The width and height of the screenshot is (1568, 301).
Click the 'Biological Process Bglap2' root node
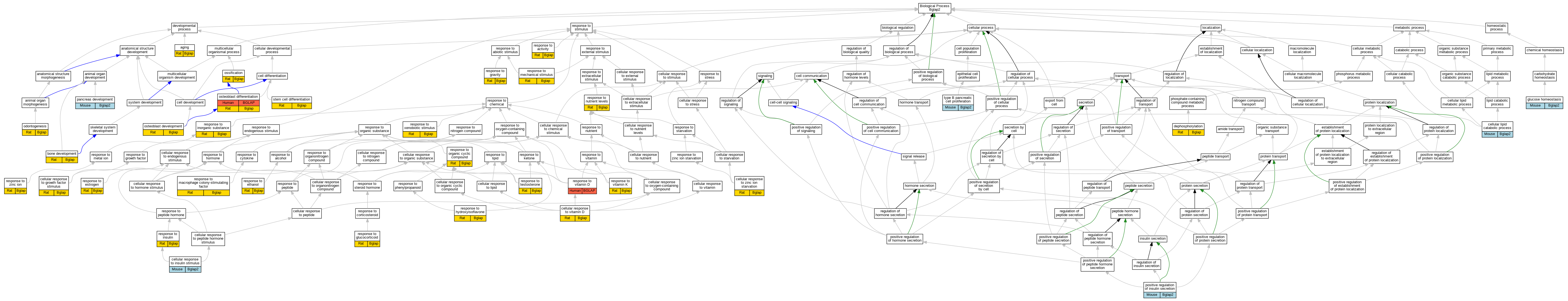coord(934,8)
